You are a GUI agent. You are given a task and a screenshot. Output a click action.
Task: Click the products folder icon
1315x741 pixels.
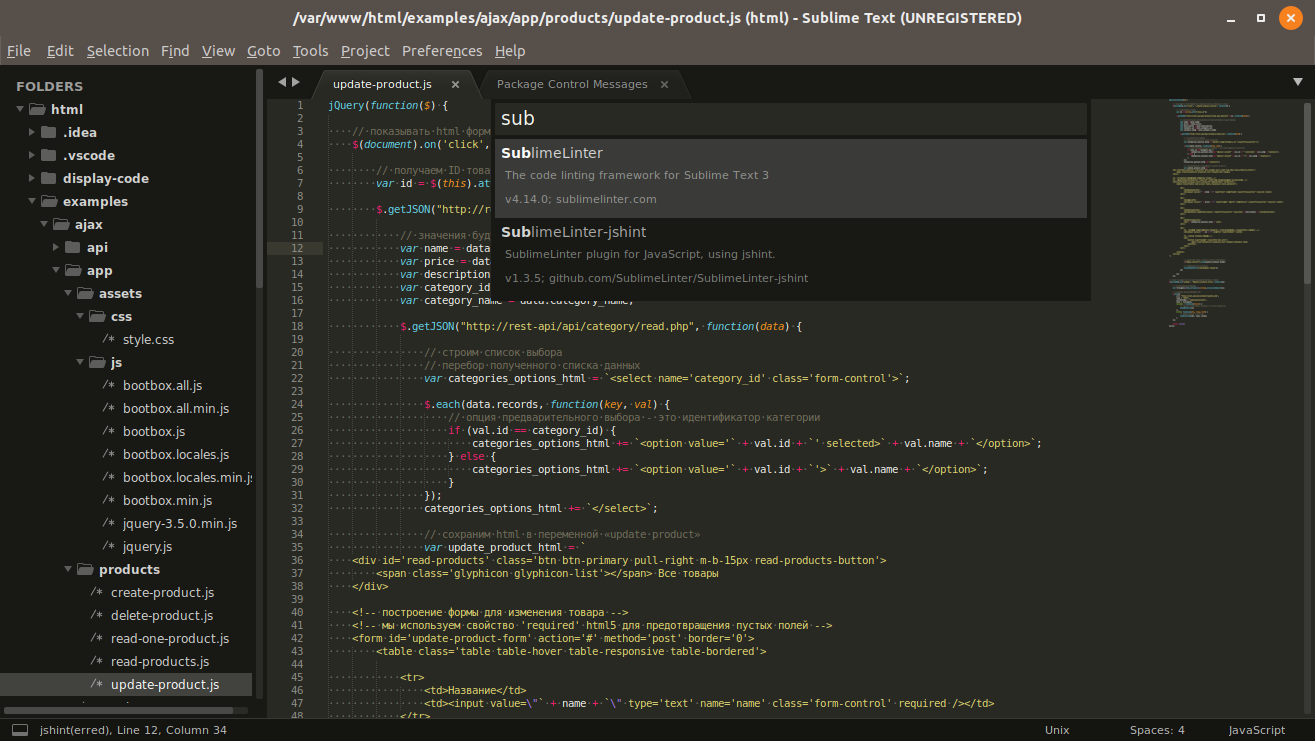pyautogui.click(x=85, y=569)
